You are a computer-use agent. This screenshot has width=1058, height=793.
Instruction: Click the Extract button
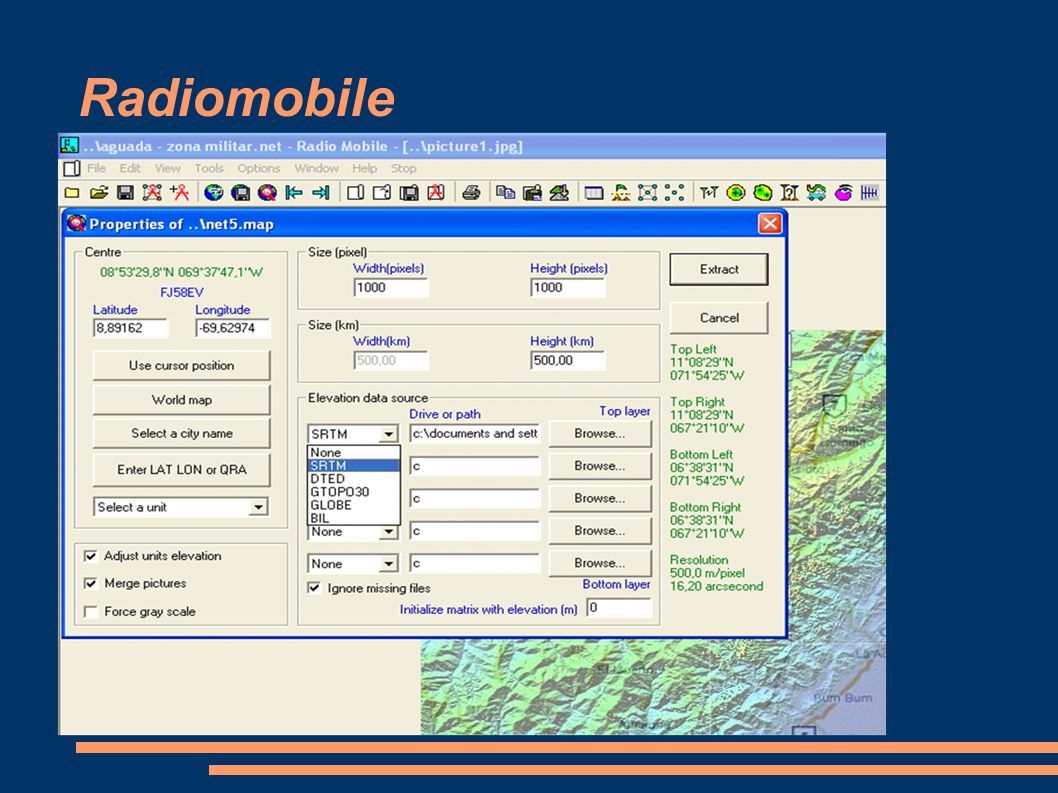coord(719,269)
